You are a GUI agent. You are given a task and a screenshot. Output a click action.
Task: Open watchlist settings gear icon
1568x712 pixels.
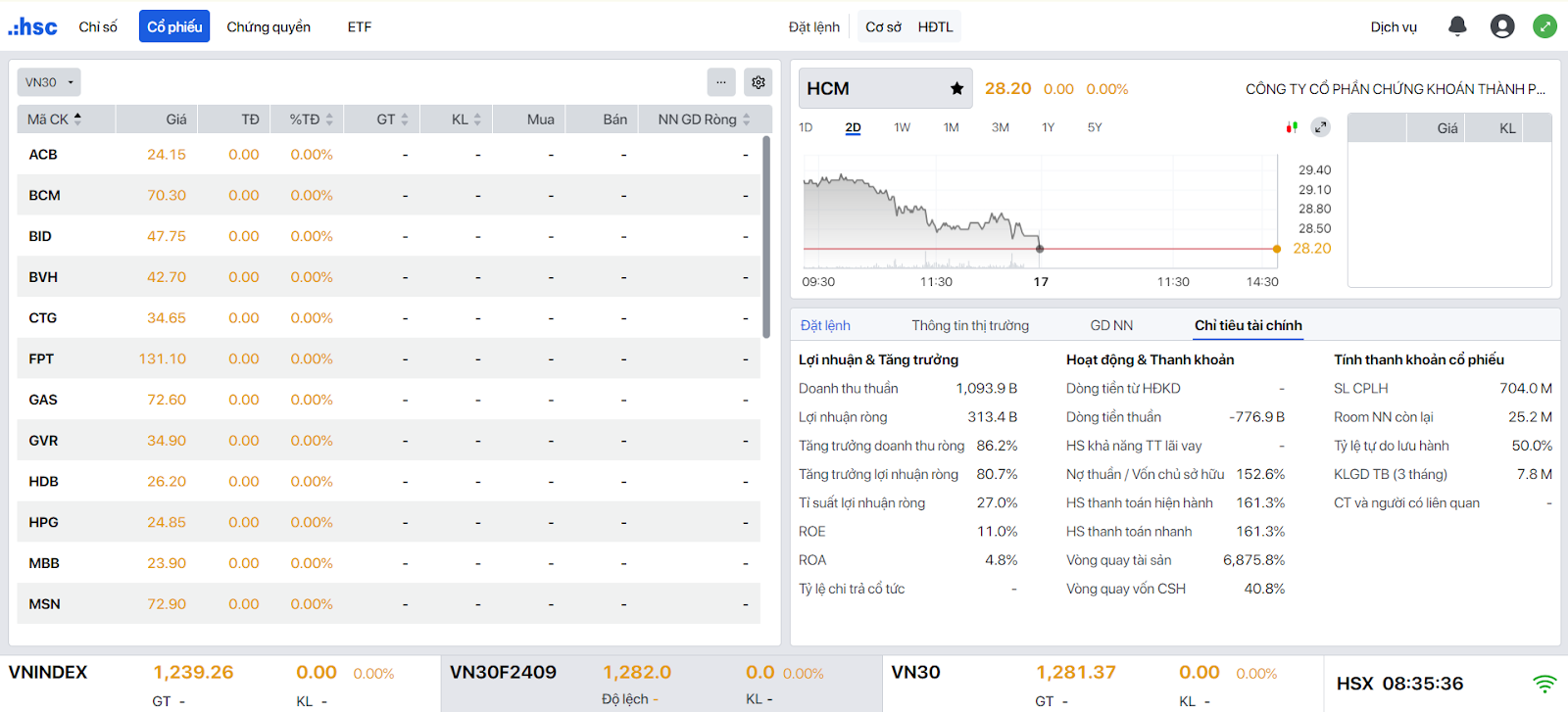click(x=759, y=82)
